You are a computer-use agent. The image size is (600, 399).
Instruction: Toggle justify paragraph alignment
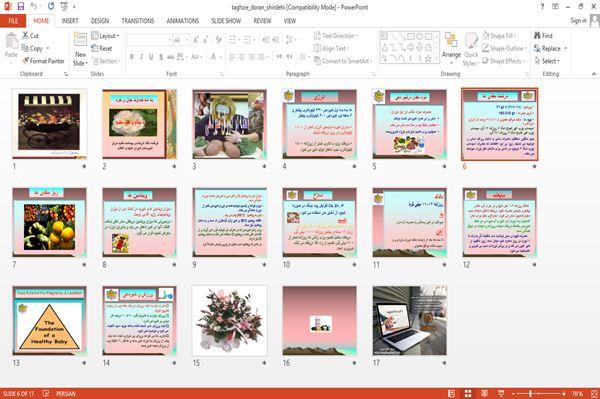tap(261, 57)
